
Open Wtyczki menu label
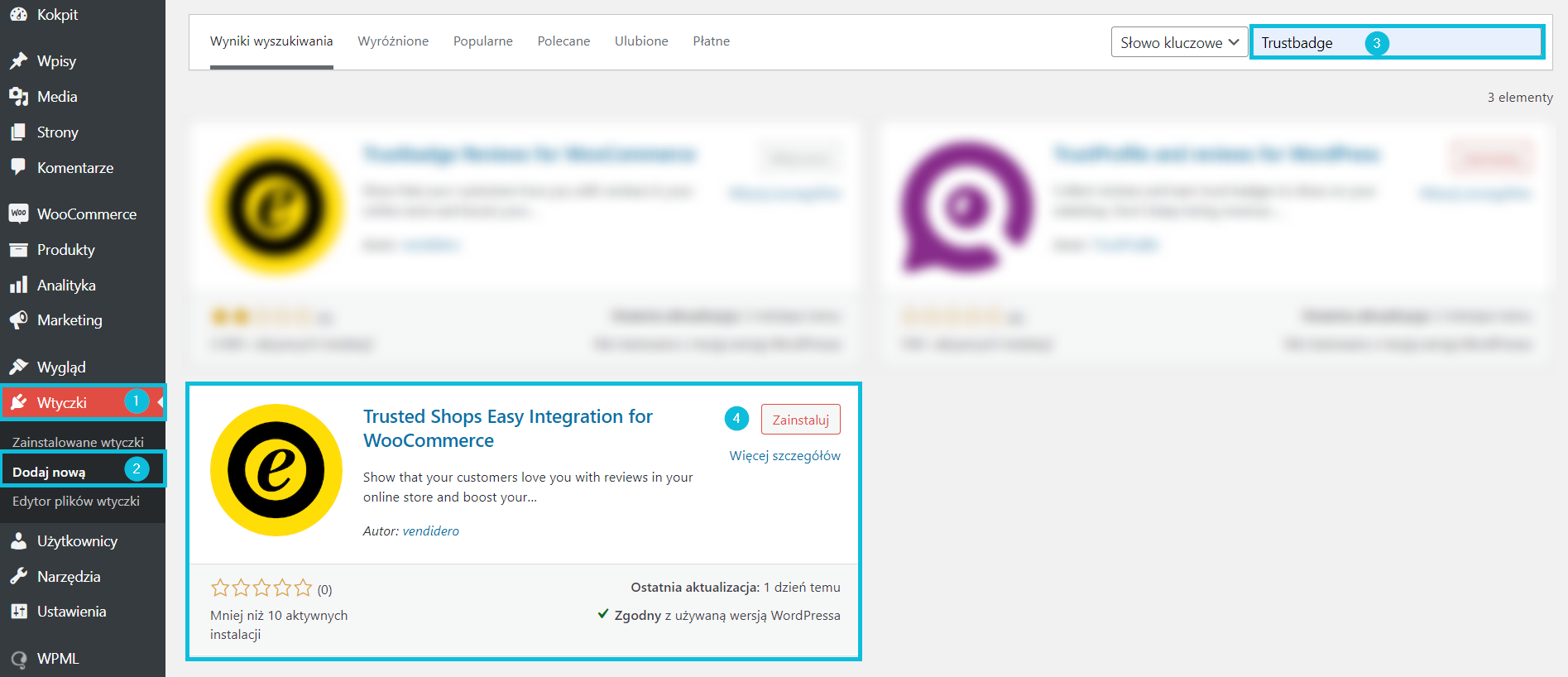tap(62, 403)
